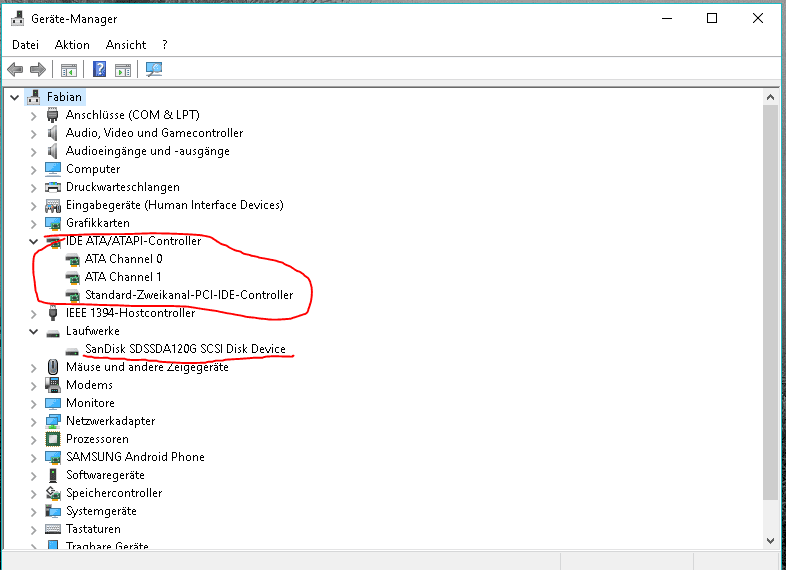The height and width of the screenshot is (570, 786).
Task: Click the Tastaturen keyboard icon
Action: click(53, 529)
